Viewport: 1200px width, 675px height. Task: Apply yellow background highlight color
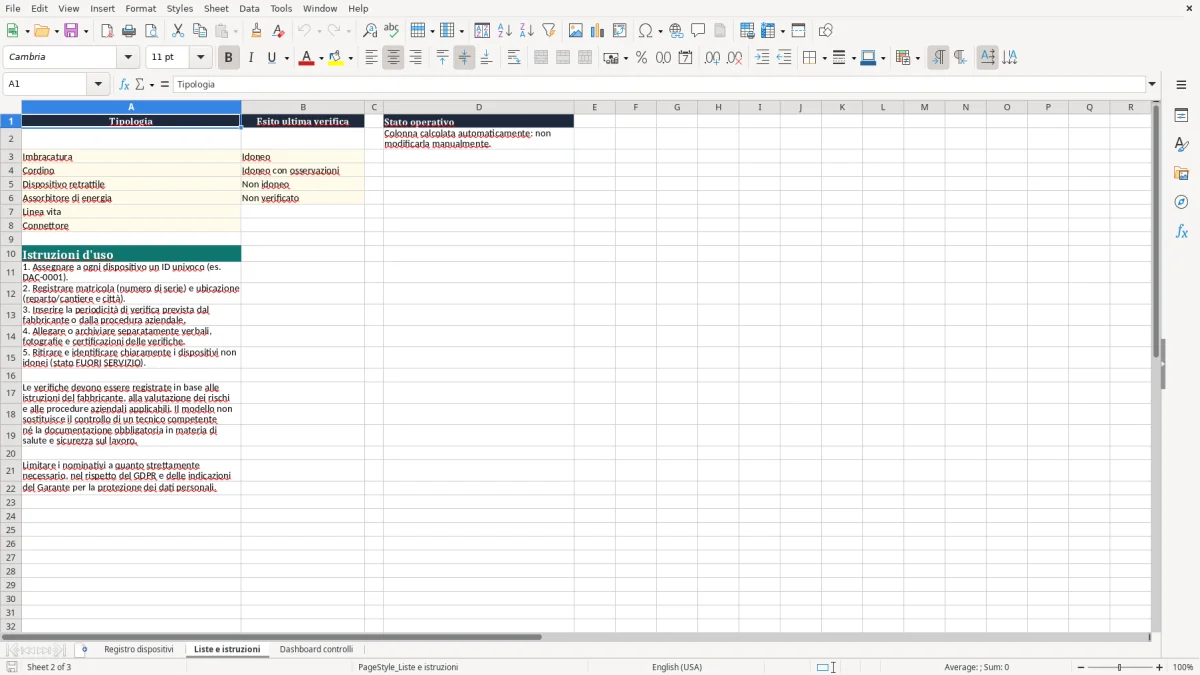[x=335, y=58]
